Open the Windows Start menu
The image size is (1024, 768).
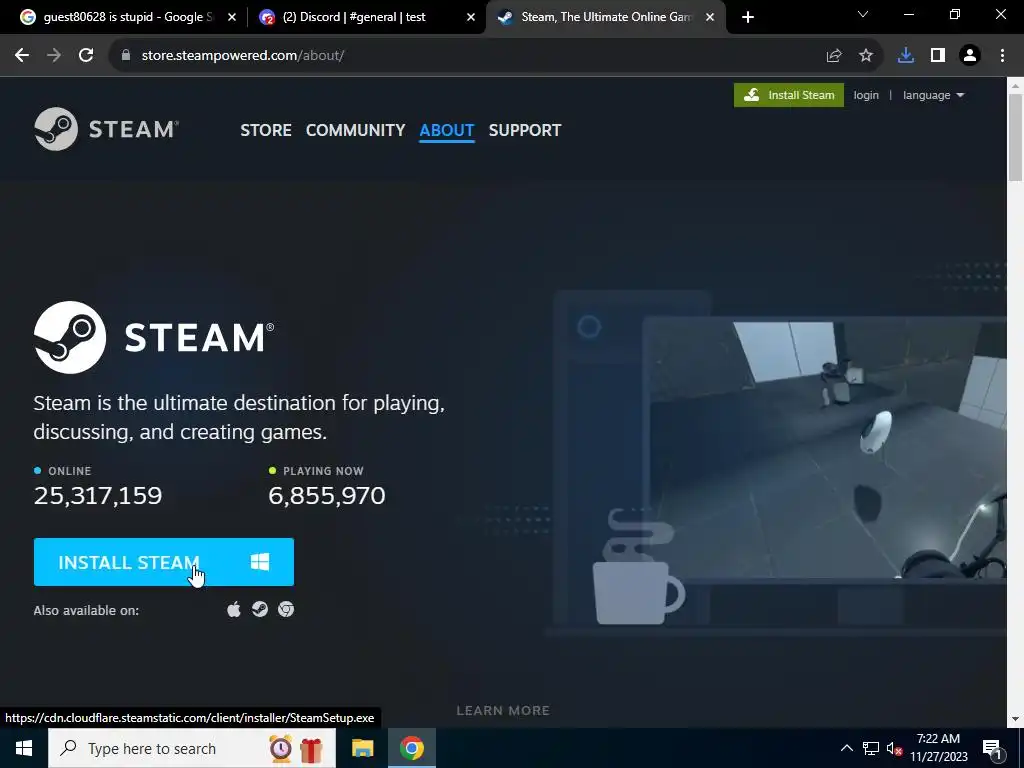coord(24,748)
